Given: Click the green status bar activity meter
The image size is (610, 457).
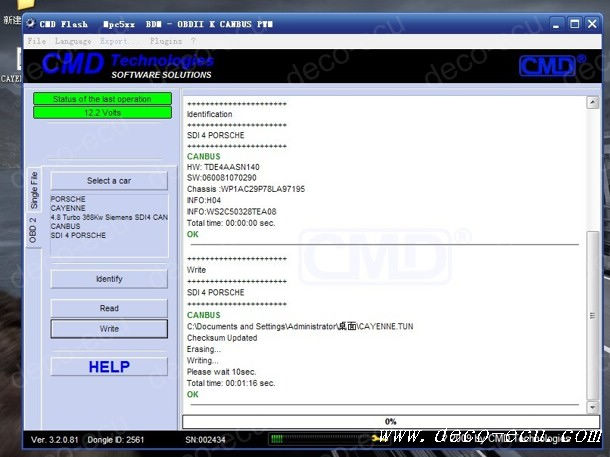Looking at the screenshot, I should 328,439.
